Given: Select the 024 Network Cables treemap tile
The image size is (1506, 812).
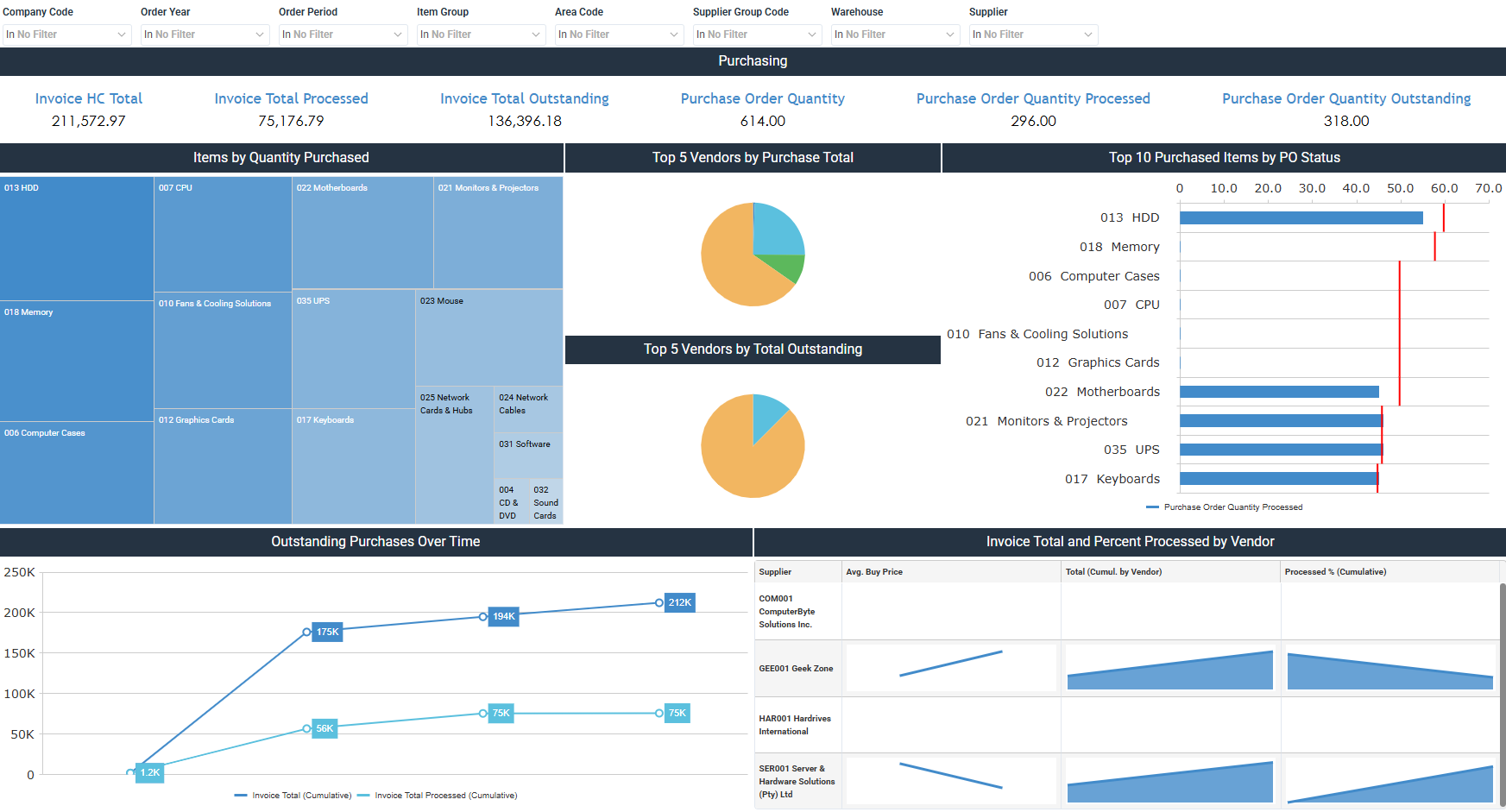Looking at the screenshot, I should coord(528,410).
